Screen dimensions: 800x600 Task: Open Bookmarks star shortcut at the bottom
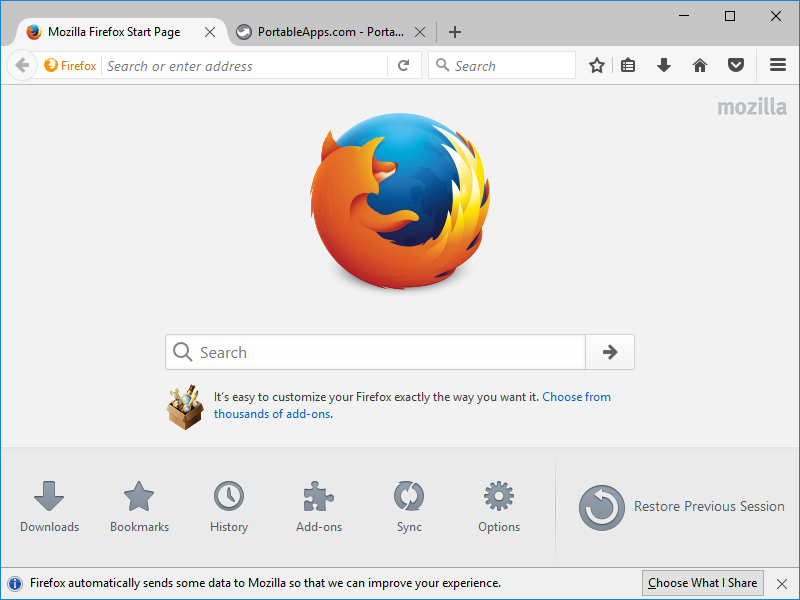pos(139,506)
